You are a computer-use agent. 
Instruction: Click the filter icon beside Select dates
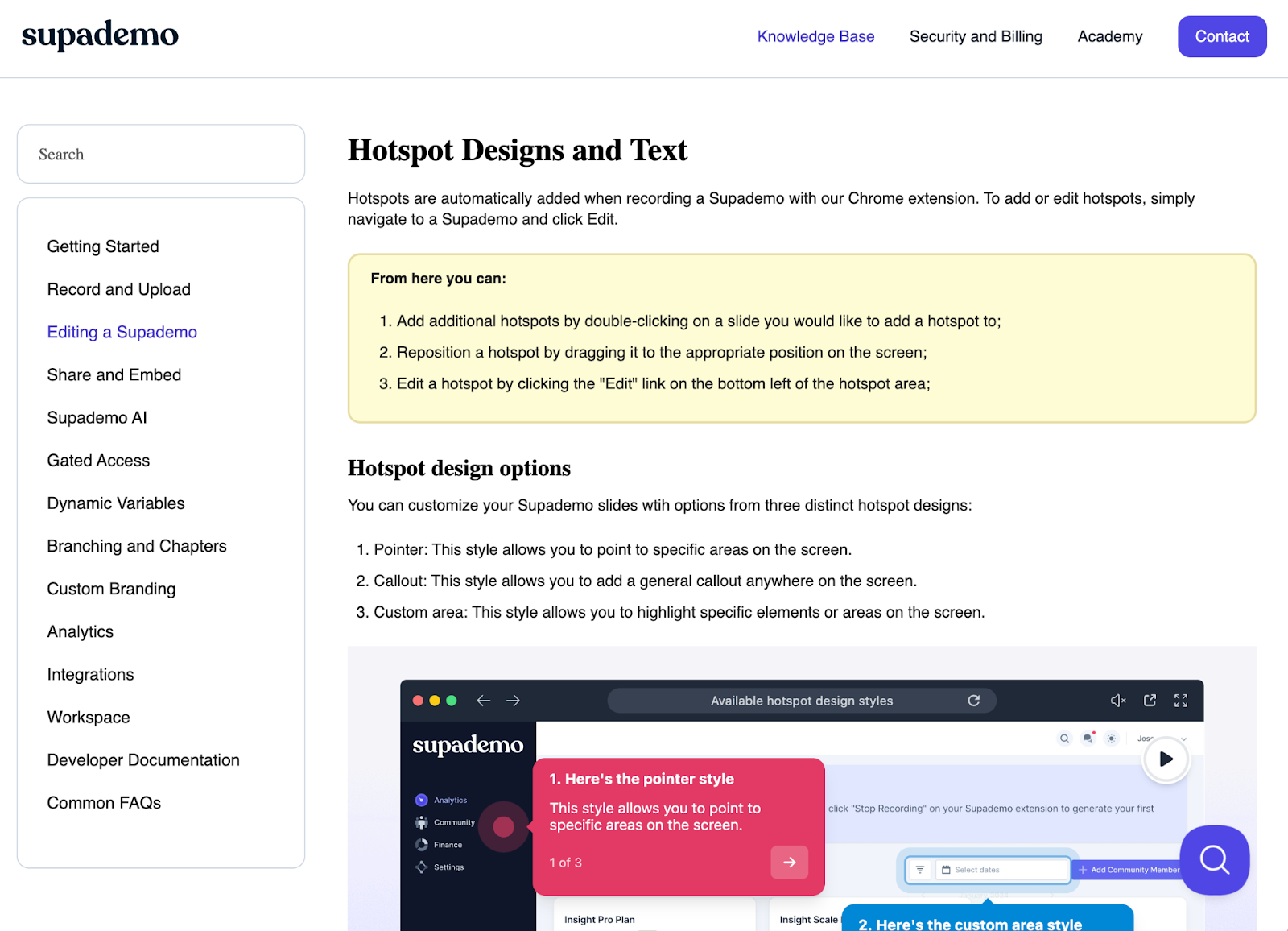coord(919,870)
